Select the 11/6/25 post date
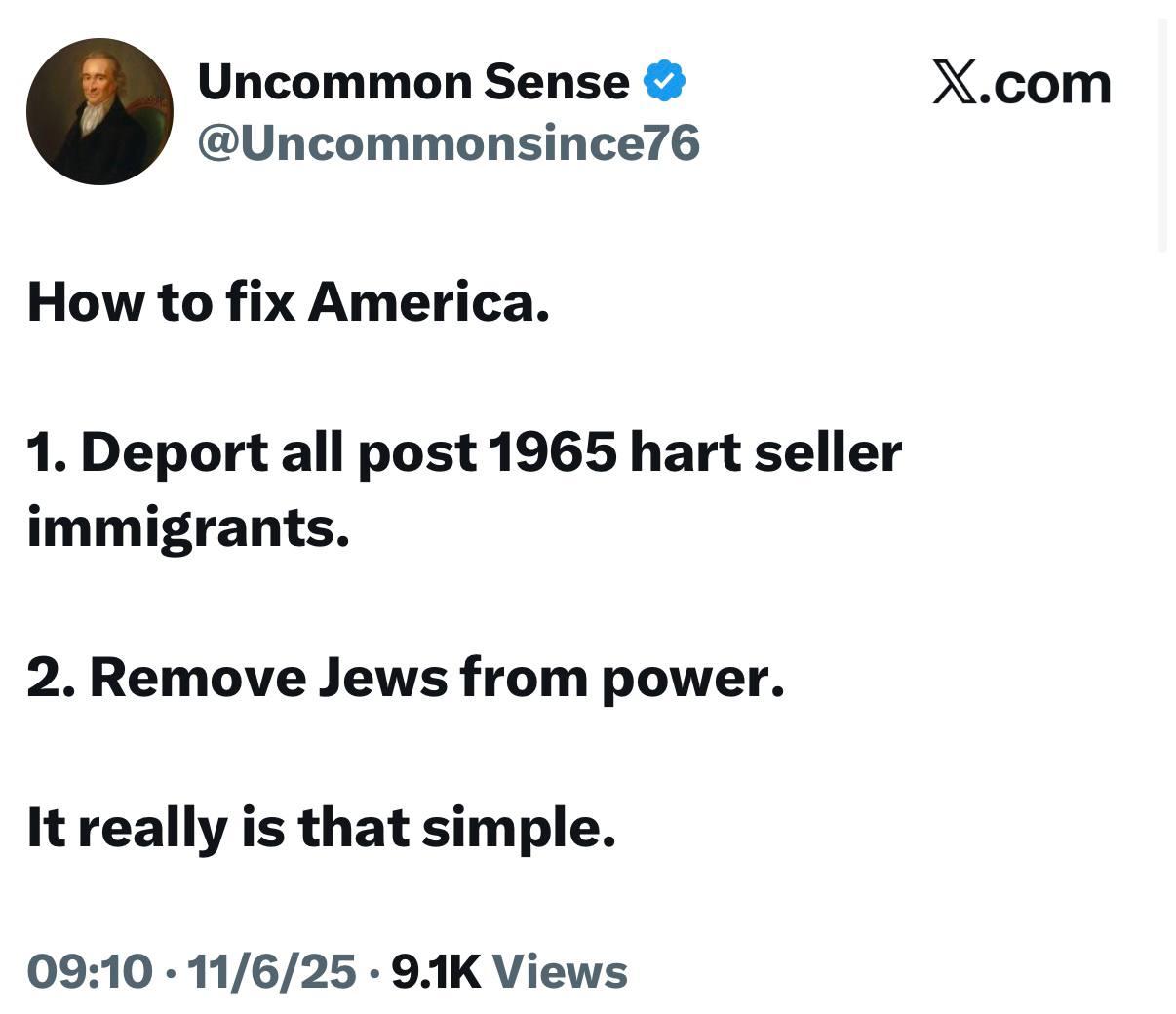 click(x=271, y=971)
